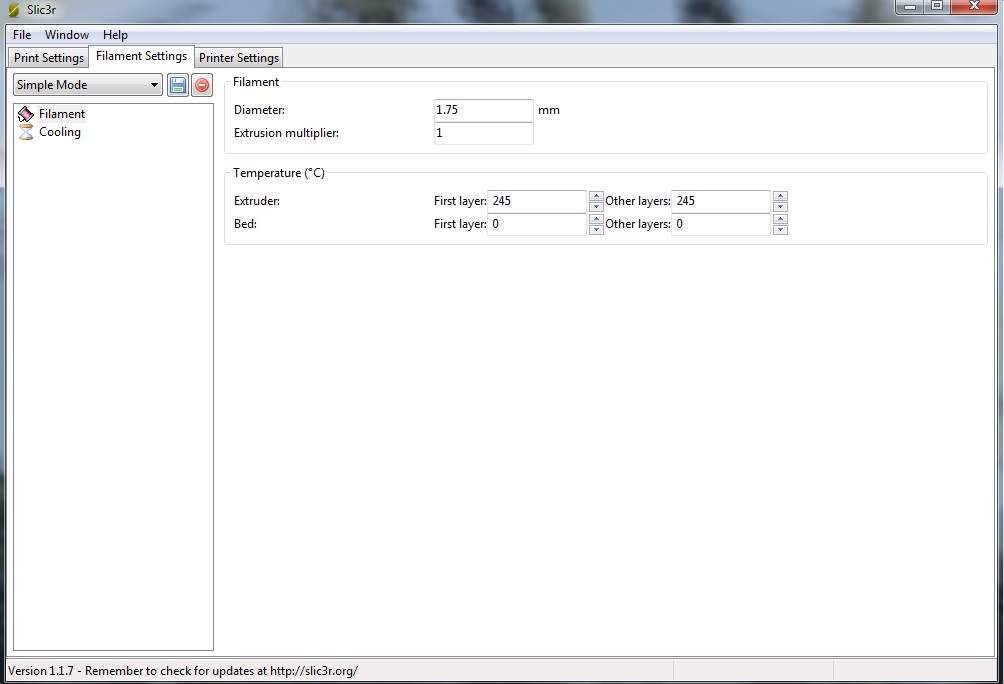Open the File menu
This screenshot has width=1004, height=684.
point(22,35)
